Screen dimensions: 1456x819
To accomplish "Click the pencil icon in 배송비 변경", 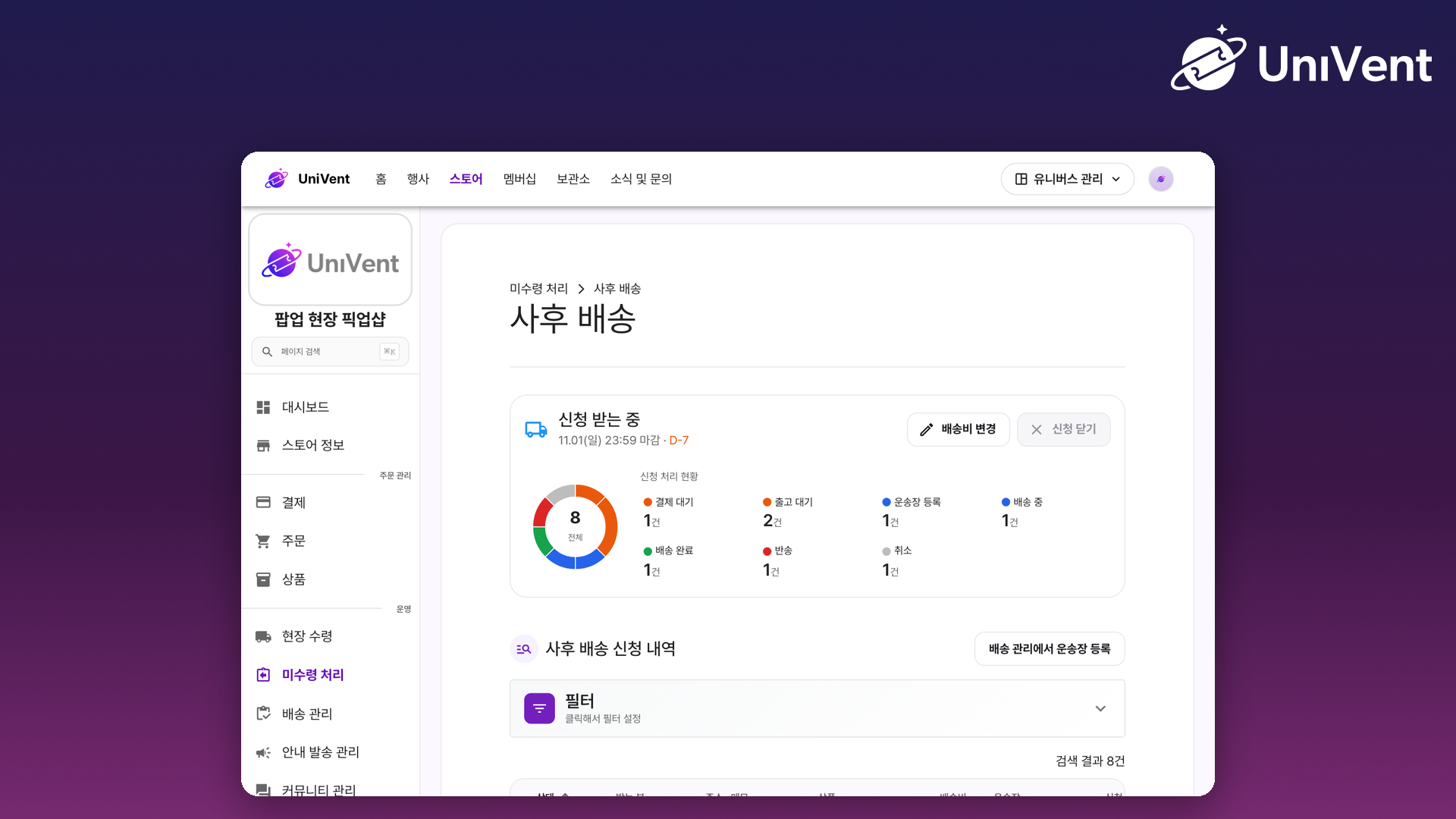I will (x=926, y=429).
